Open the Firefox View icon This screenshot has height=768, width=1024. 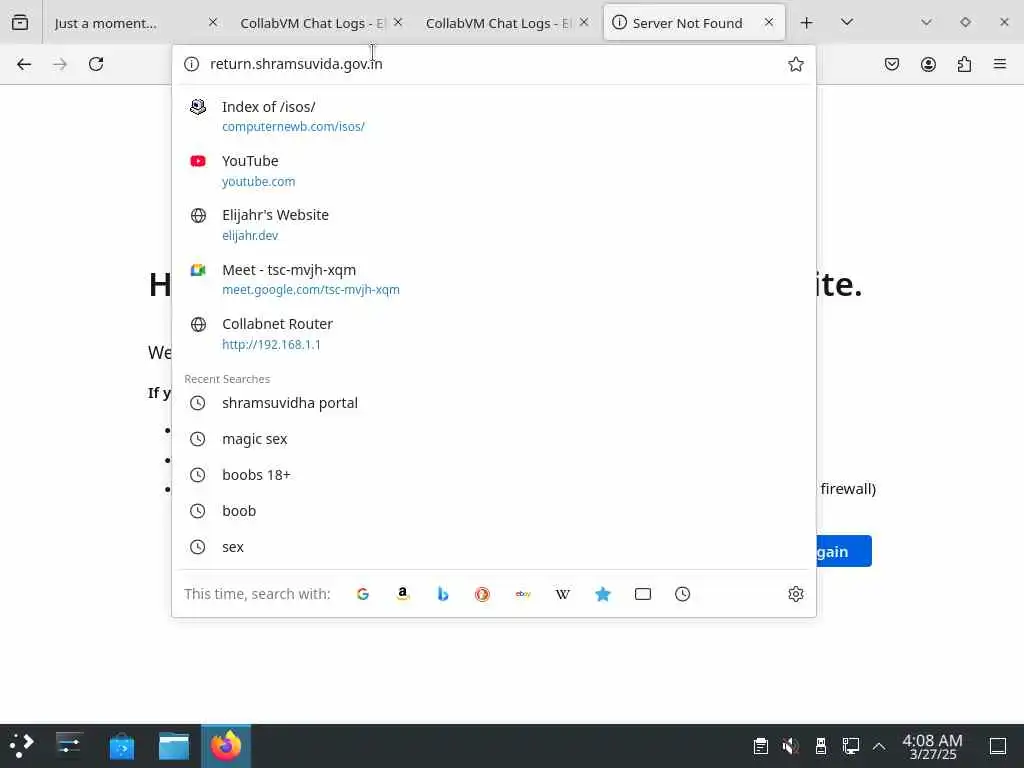pos(20,23)
